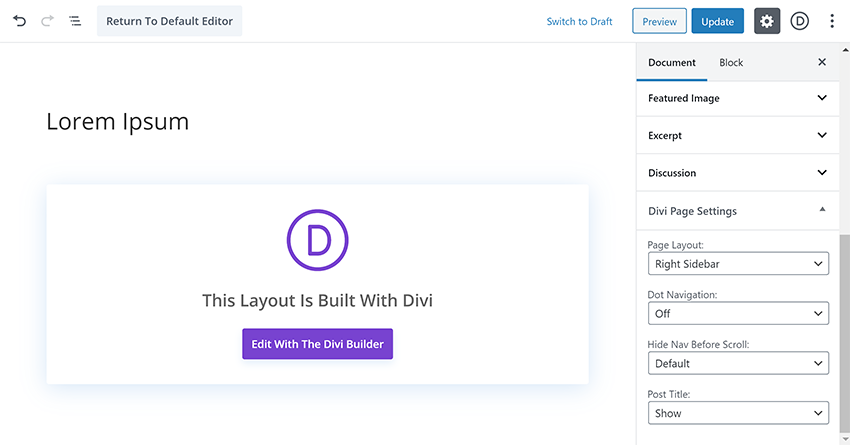Collapse the Divi Page Settings panel
The height and width of the screenshot is (445, 850).
tap(738, 211)
